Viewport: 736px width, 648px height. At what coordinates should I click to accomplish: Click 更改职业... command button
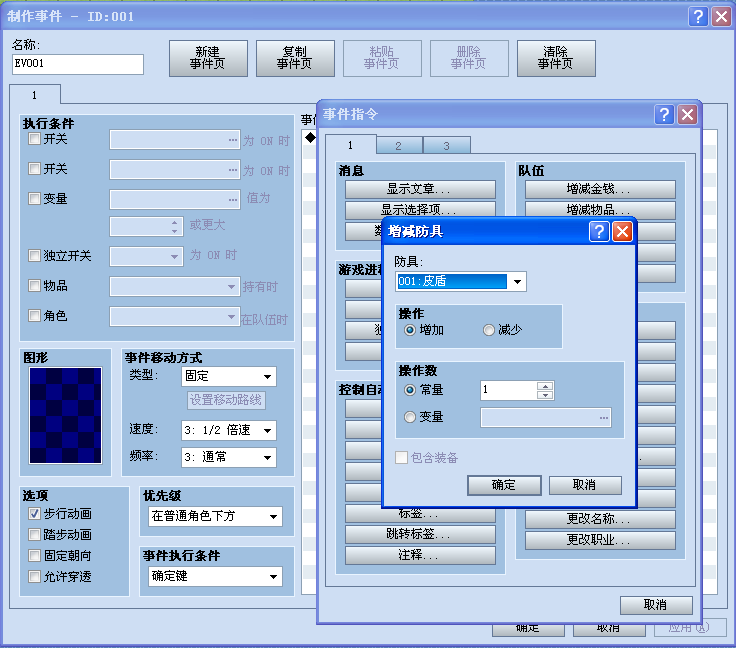coord(600,541)
